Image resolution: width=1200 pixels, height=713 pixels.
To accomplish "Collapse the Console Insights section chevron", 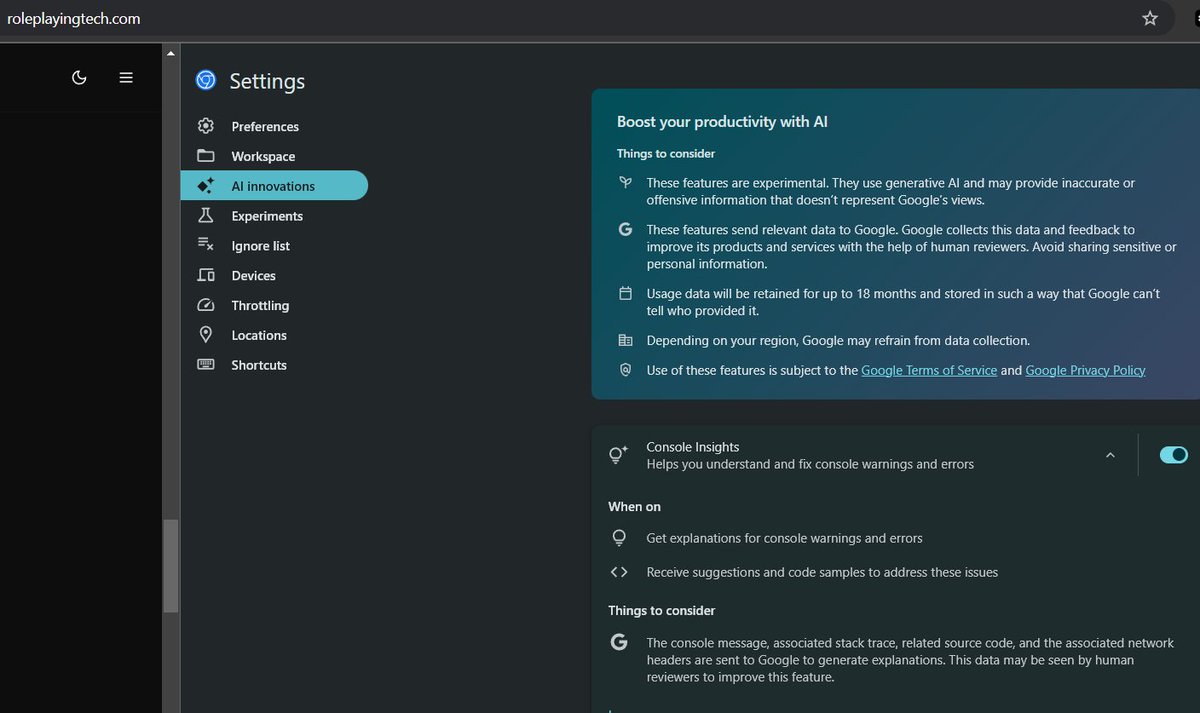I will click(1110, 455).
